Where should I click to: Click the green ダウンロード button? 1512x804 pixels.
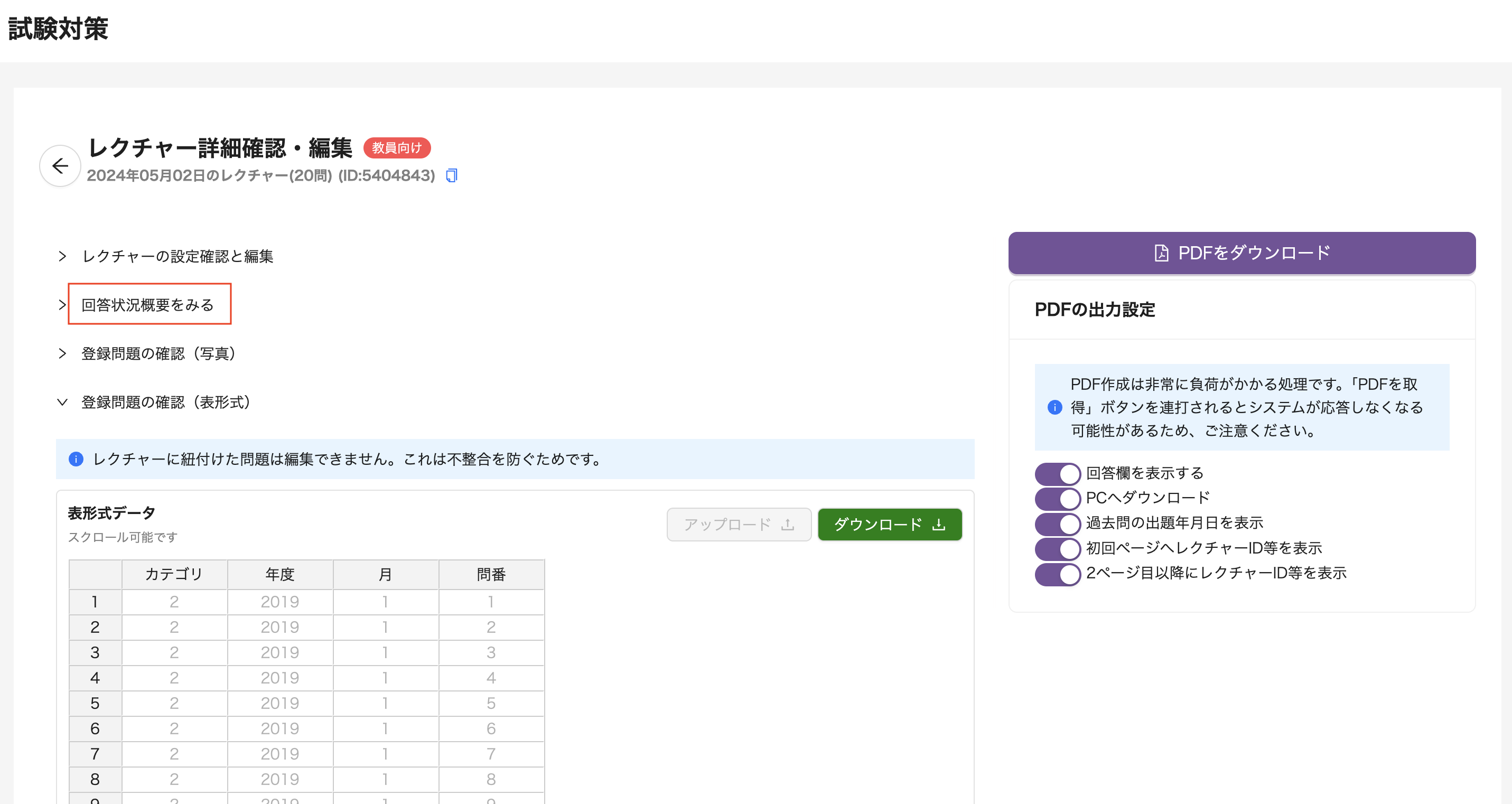(889, 525)
